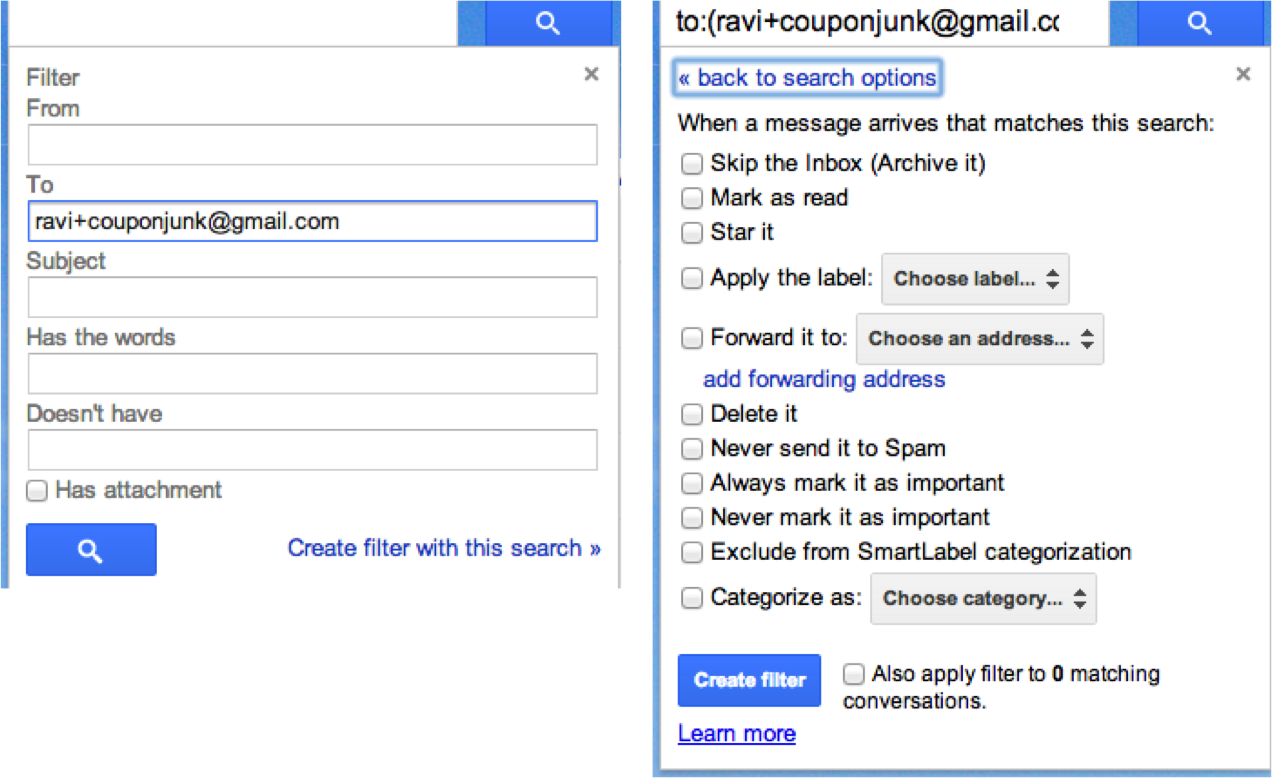Expand the Choose an address dropdown
This screenshot has width=1272, height=778.
(x=980, y=339)
